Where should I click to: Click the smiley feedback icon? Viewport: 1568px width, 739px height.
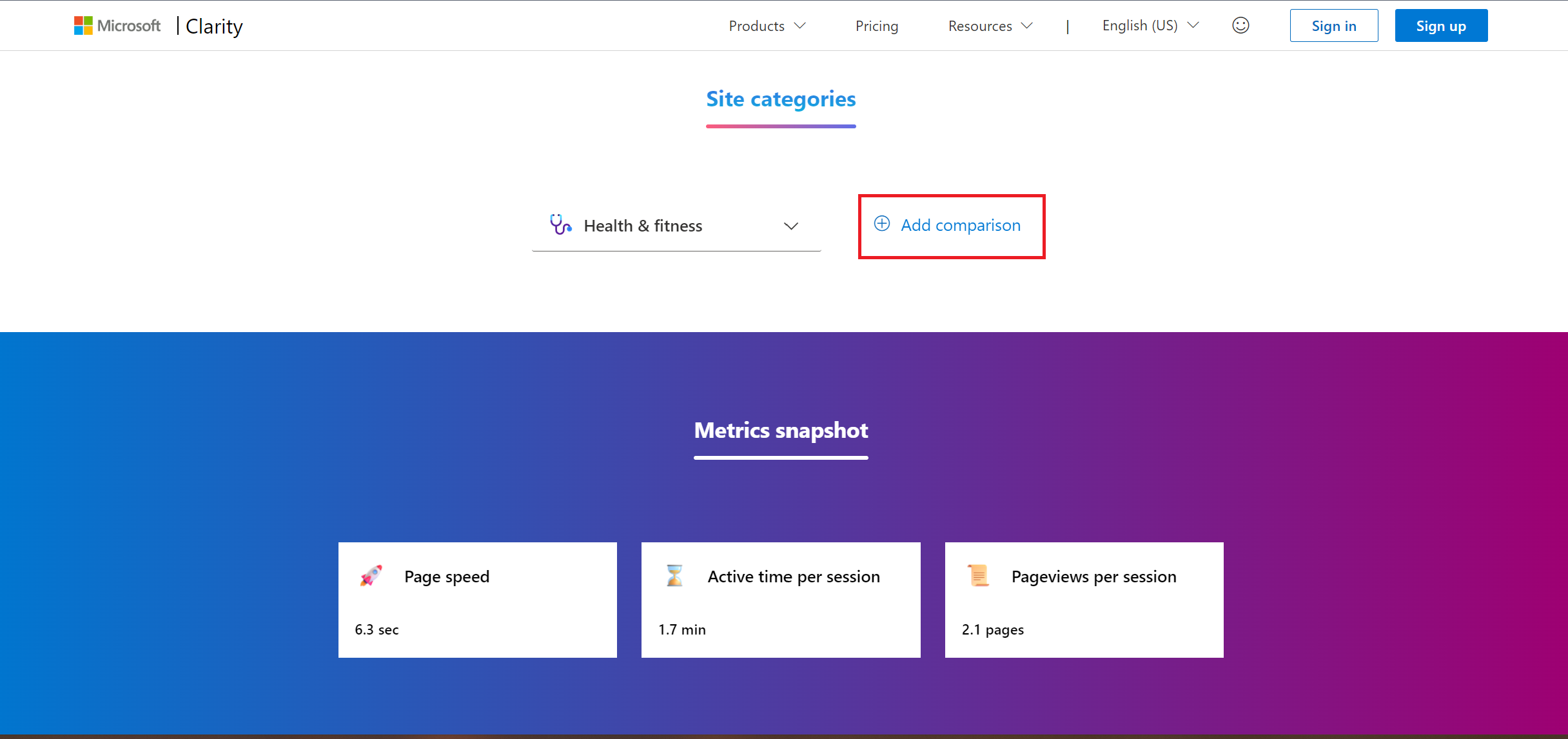(1240, 25)
